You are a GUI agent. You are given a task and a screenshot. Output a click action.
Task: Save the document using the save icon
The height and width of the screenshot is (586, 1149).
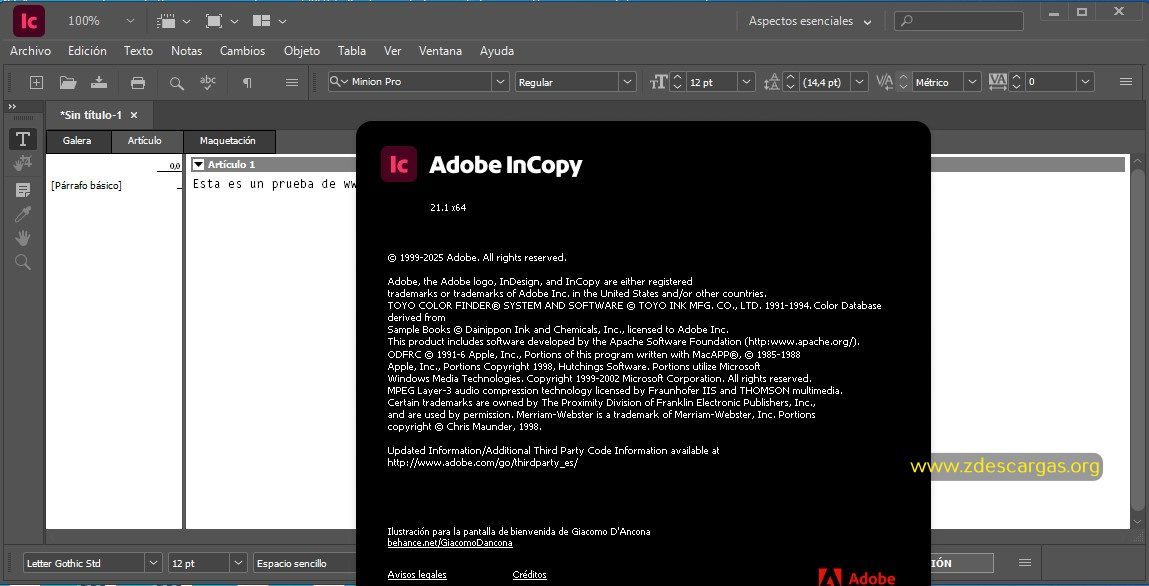[99, 83]
